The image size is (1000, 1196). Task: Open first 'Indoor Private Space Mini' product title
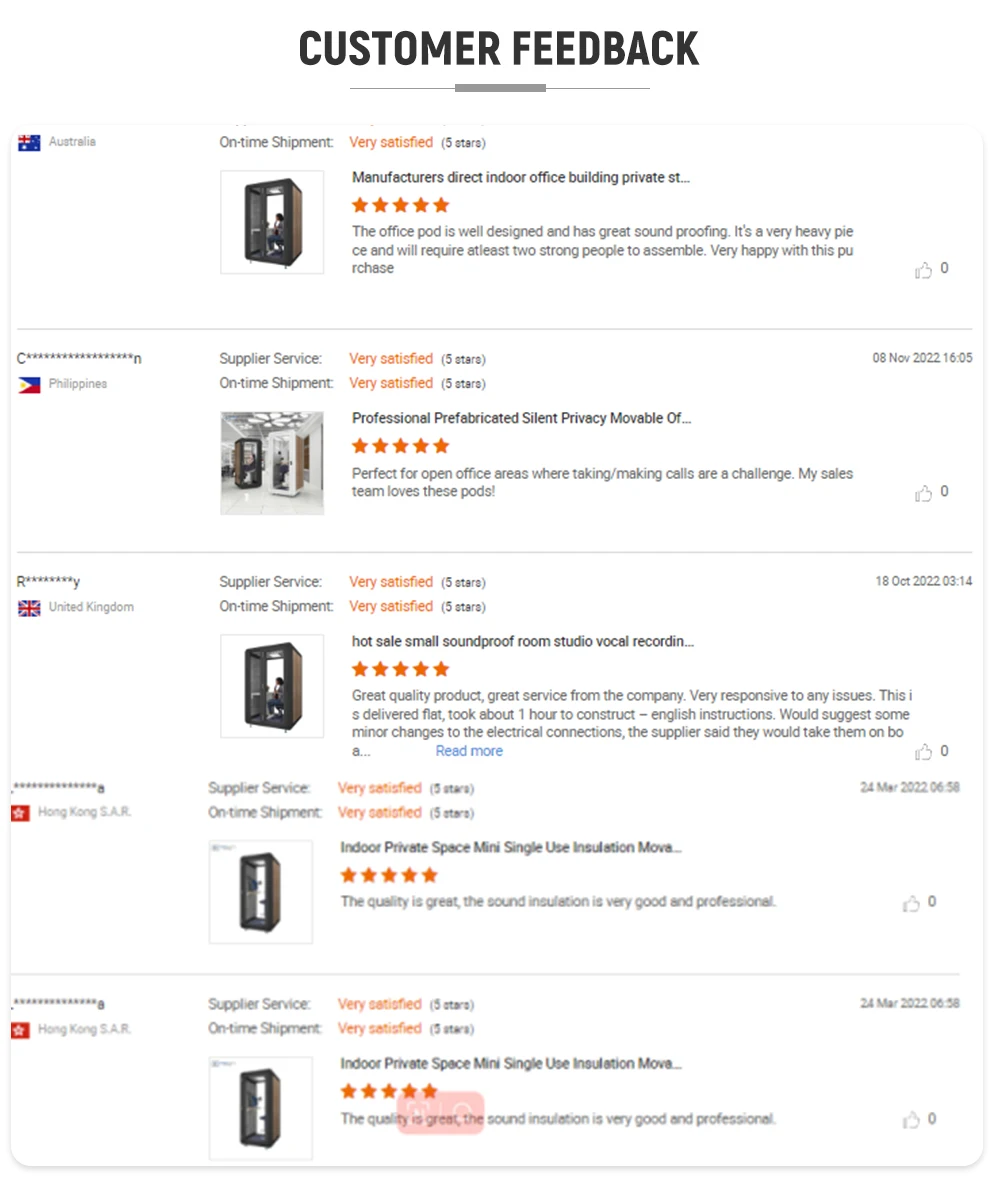coord(511,847)
